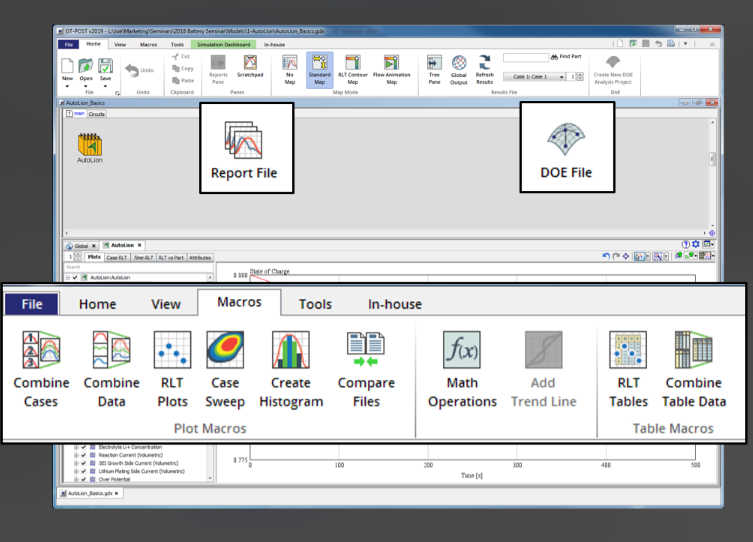Expand the SEI Growth Side Current node
The height and width of the screenshot is (542, 753).
pos(77,462)
